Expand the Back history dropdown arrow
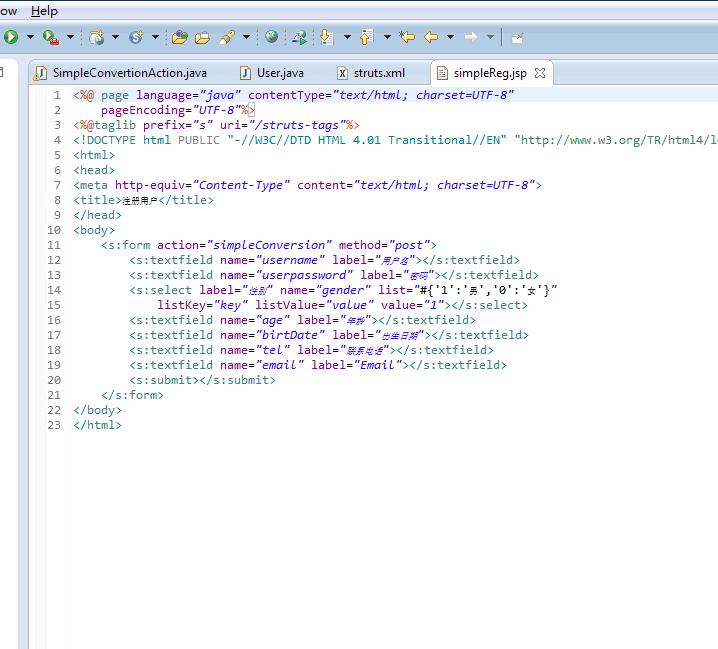The height and width of the screenshot is (649, 718). [x=451, y=37]
